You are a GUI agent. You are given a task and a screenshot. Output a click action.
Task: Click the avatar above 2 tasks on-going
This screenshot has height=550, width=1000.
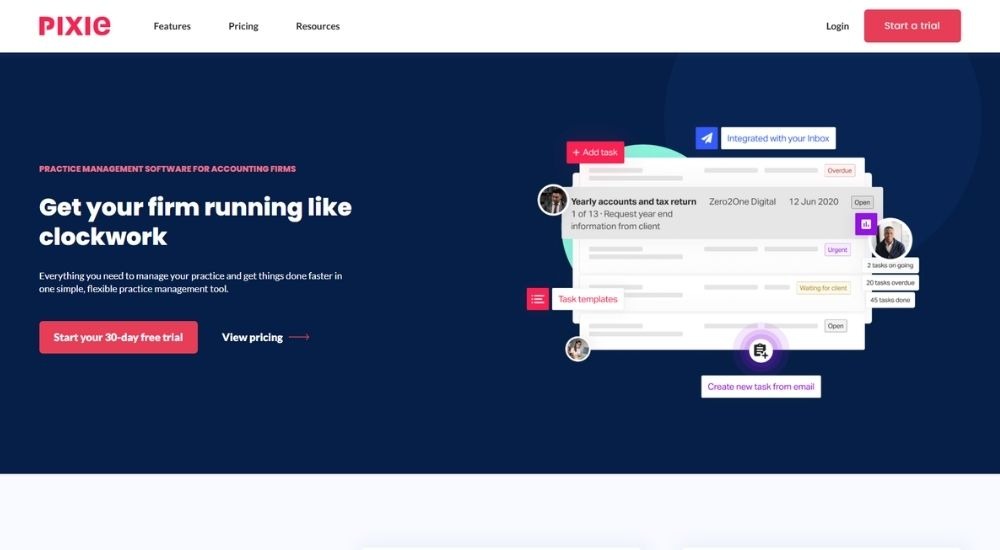(x=890, y=239)
